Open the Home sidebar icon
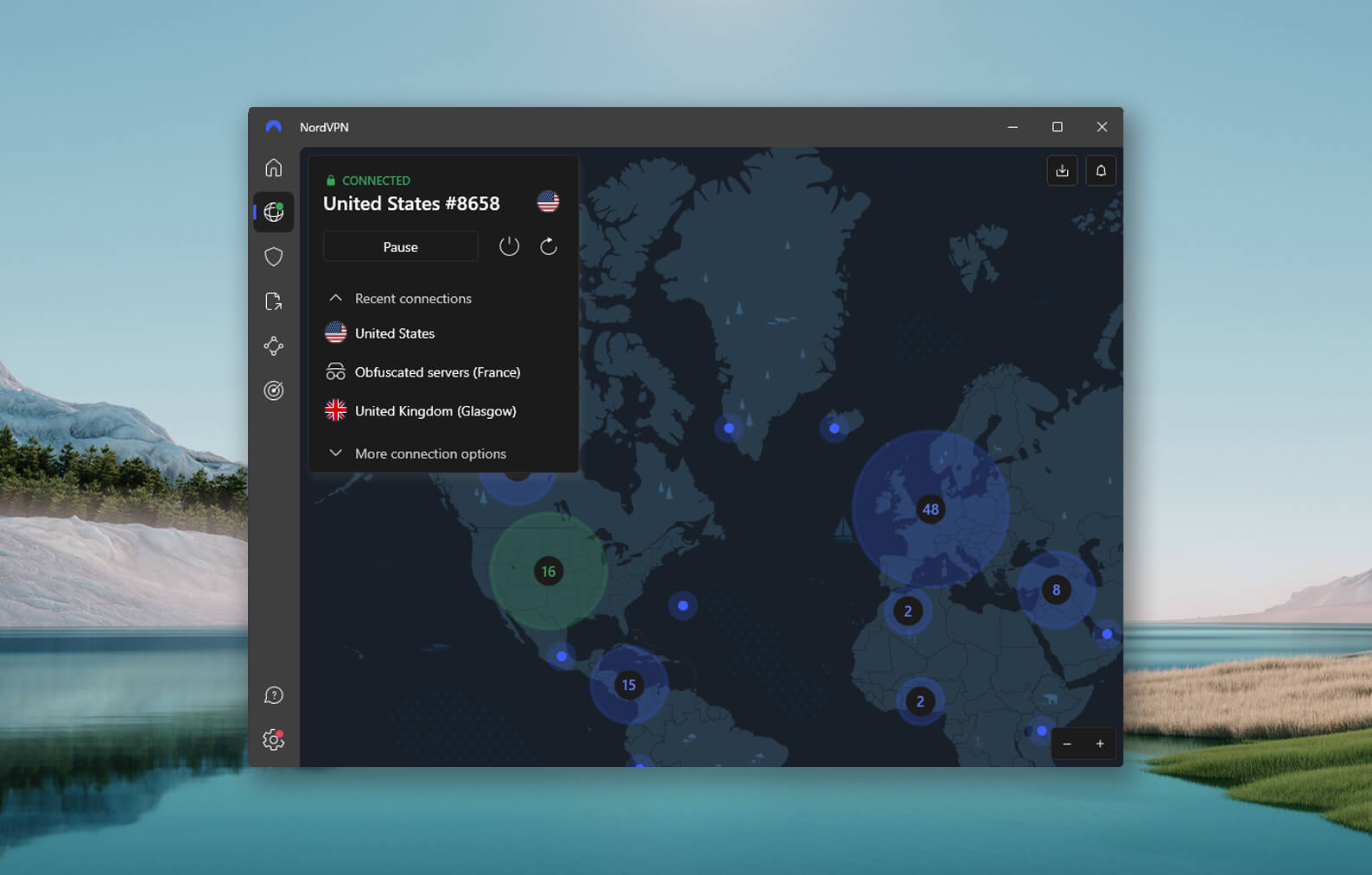Screen dimensions: 1372x875 click(x=273, y=168)
